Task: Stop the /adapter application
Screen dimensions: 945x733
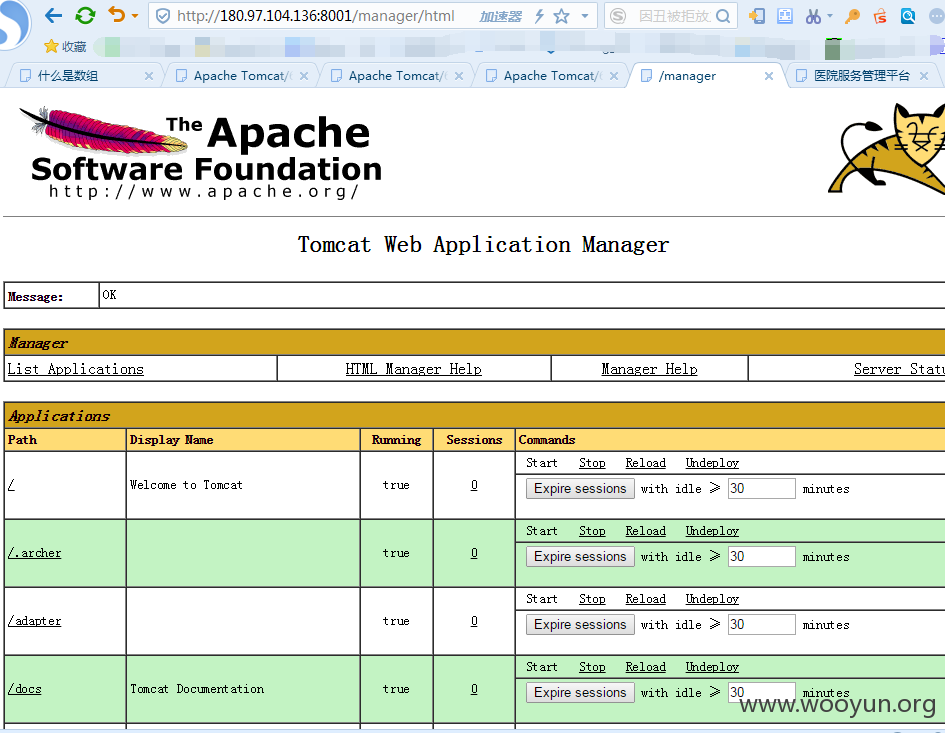Action: (592, 599)
